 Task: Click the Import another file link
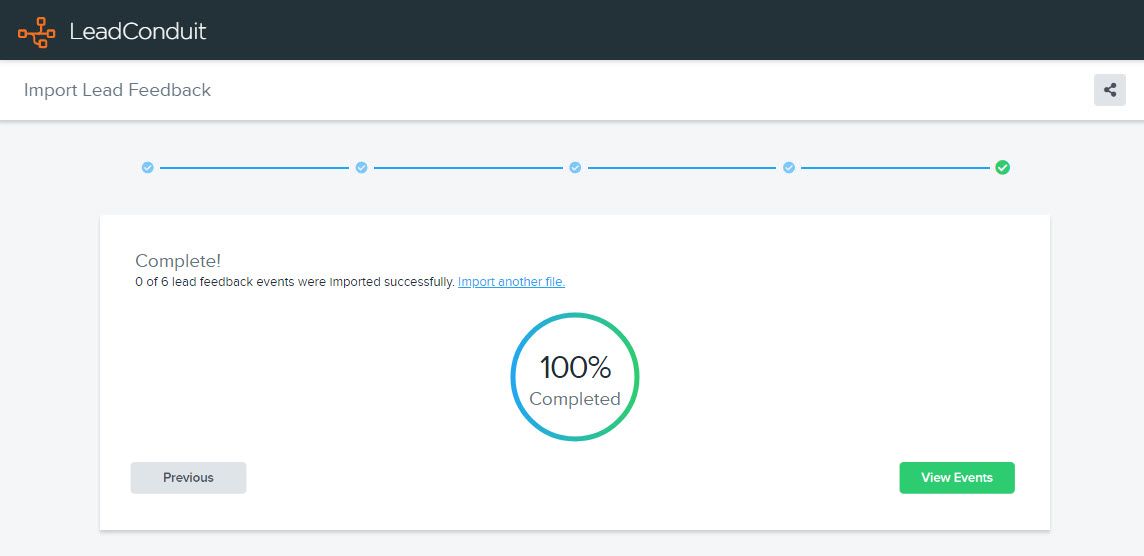point(511,282)
